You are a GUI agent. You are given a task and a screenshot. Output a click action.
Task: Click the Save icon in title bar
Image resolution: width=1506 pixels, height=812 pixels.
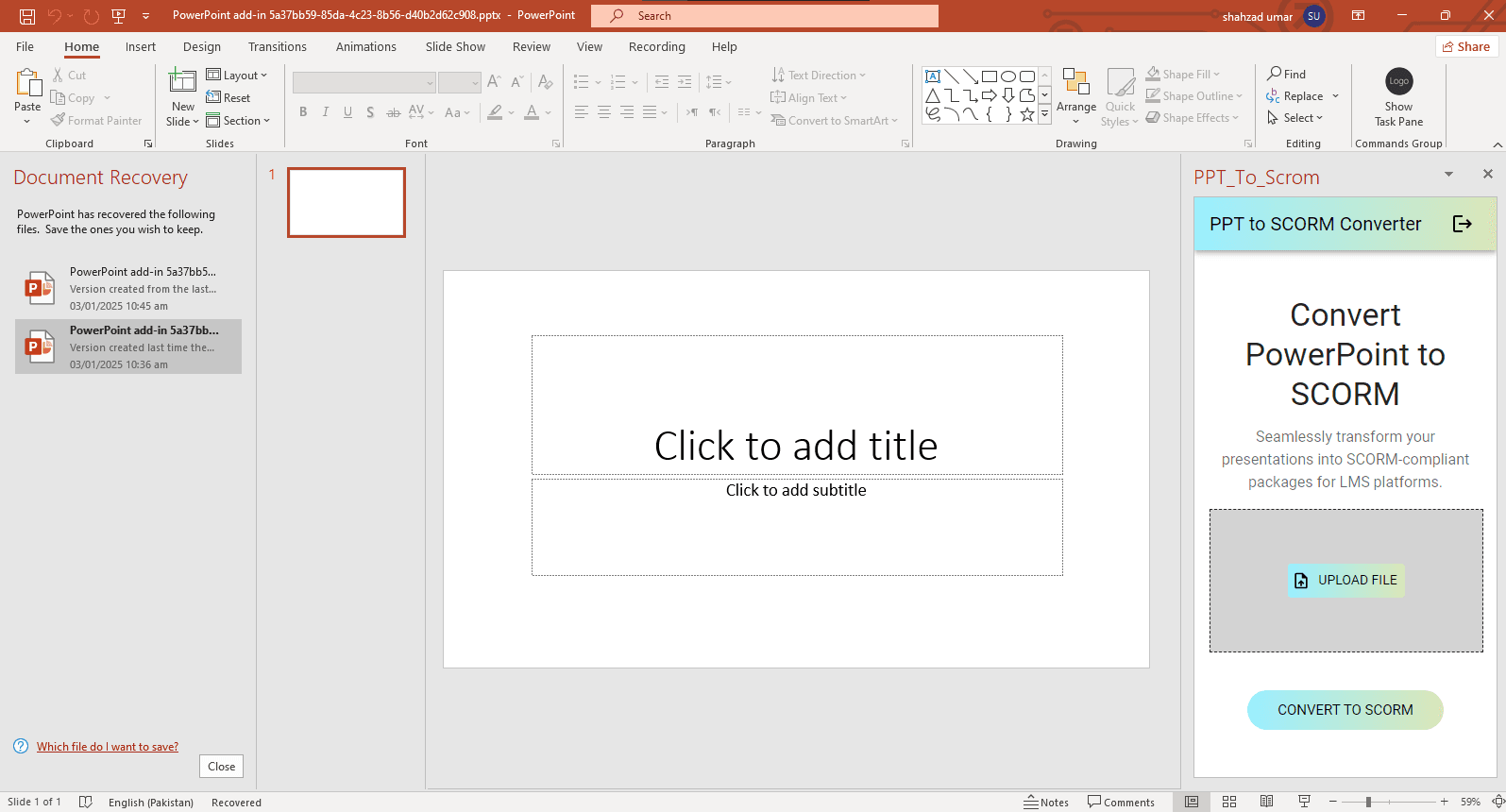click(x=27, y=16)
